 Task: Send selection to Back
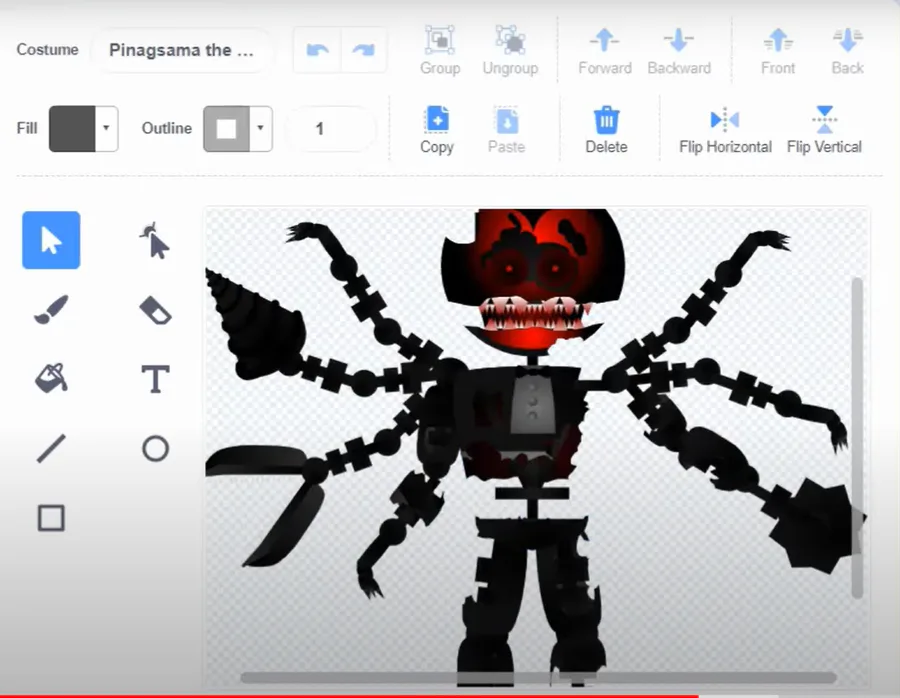tap(848, 51)
